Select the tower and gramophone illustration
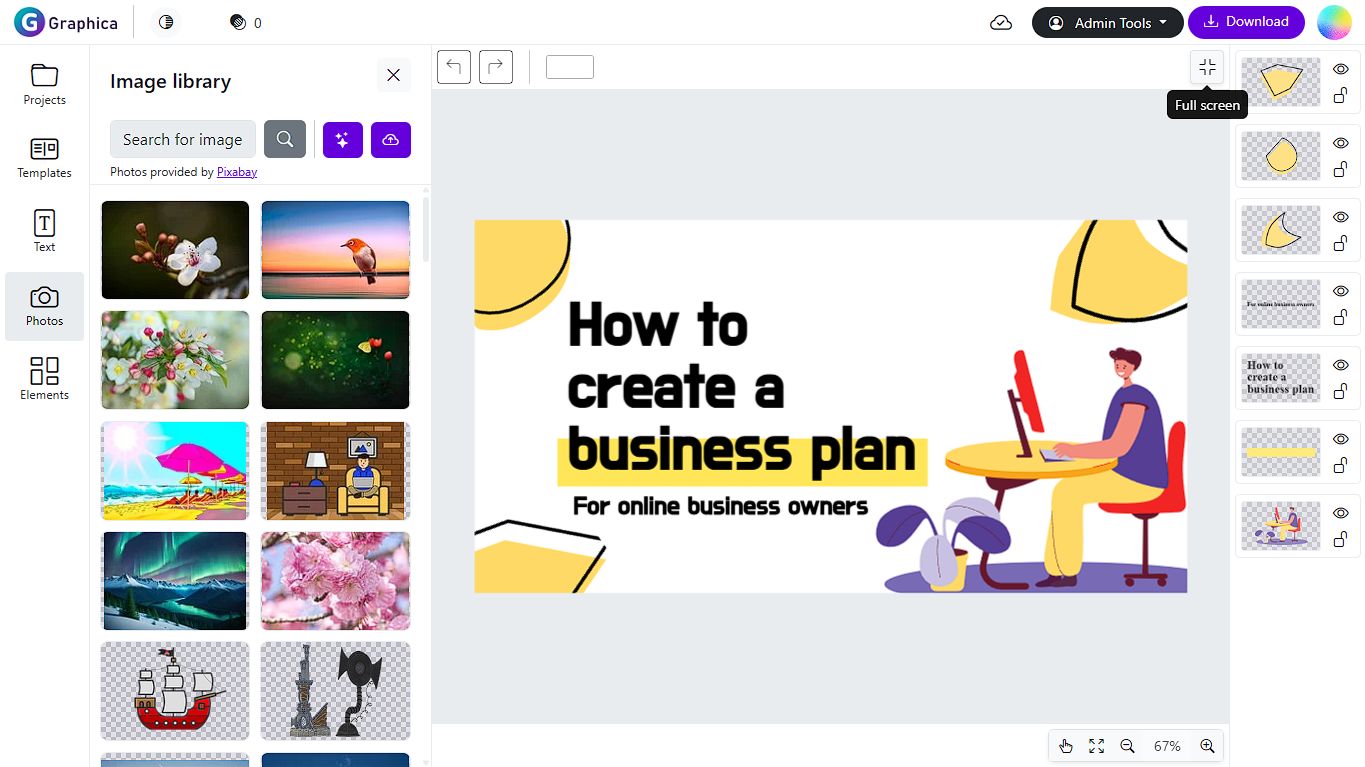Viewport: 1365px width, 767px height. pos(335,691)
